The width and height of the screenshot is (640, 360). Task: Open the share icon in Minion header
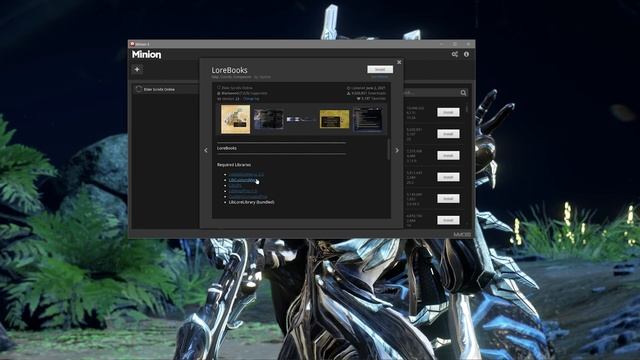(x=455, y=54)
